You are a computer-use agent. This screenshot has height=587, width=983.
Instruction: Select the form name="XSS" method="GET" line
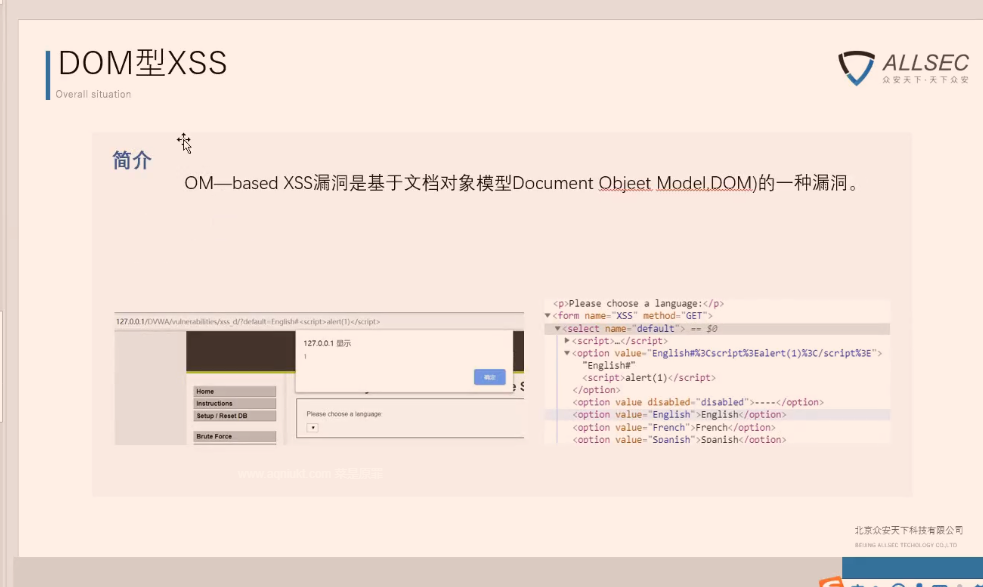(x=632, y=315)
